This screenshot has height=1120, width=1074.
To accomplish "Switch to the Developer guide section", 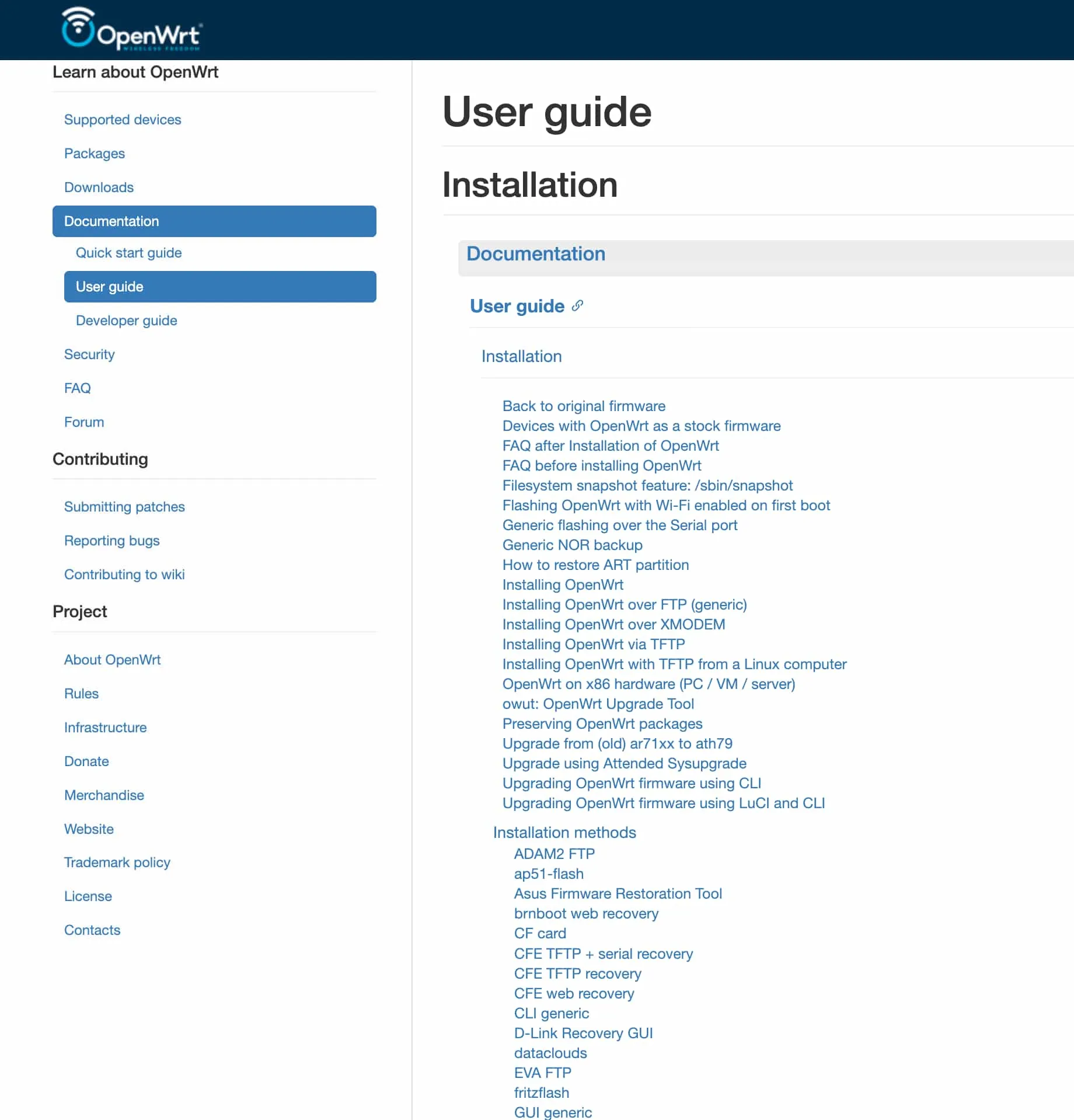I will pyautogui.click(x=125, y=320).
